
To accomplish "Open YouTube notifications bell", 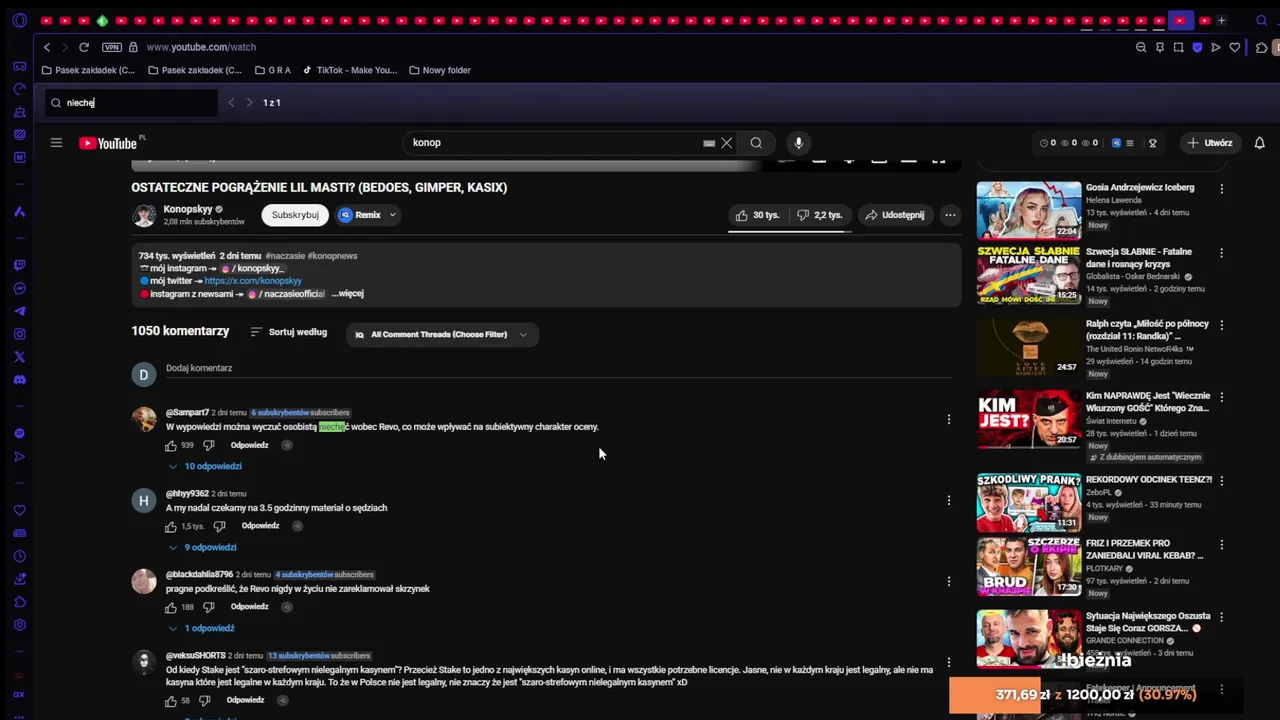I will pos(1259,143).
